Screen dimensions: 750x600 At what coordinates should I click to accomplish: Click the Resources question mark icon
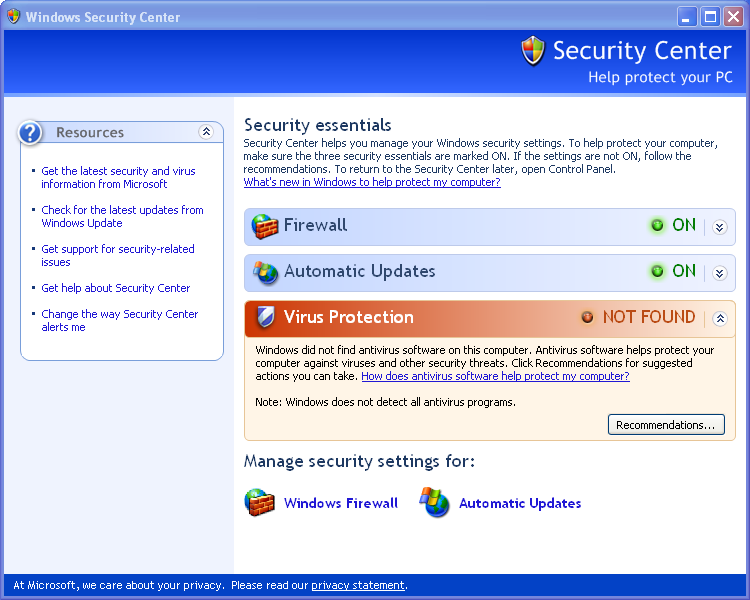pyautogui.click(x=32, y=132)
